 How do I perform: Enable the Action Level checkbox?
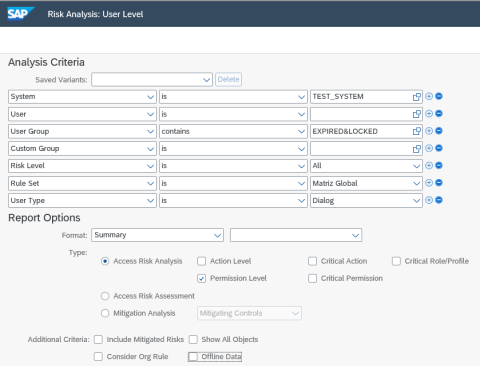coord(201,261)
